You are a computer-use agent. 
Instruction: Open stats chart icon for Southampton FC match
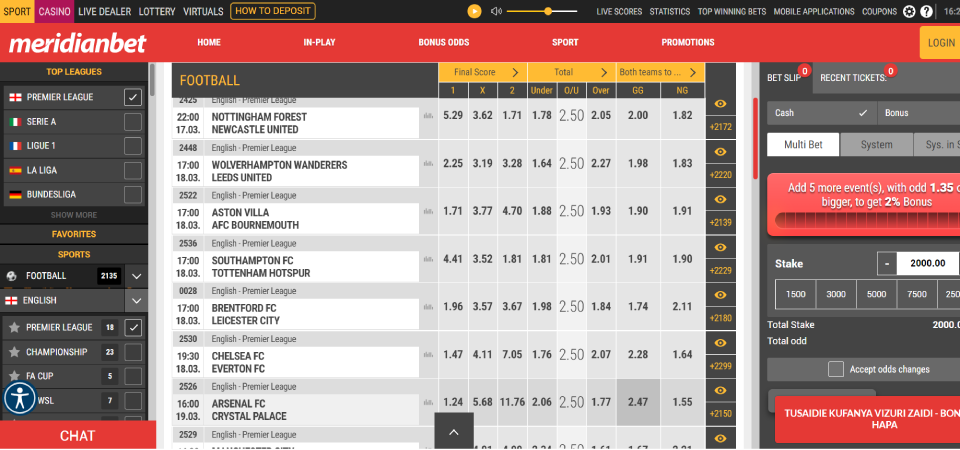pos(428,259)
